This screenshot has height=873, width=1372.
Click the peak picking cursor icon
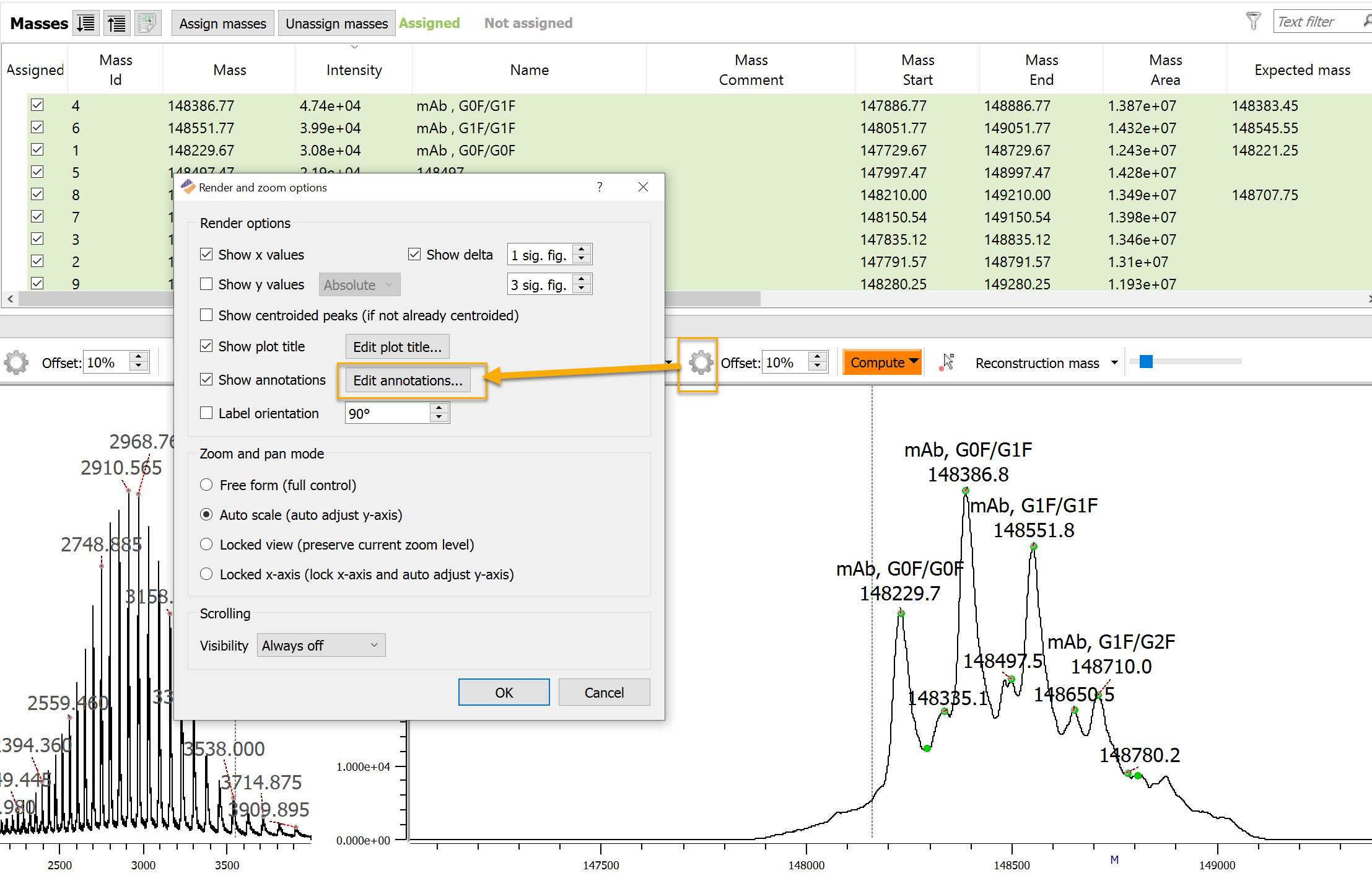point(947,362)
